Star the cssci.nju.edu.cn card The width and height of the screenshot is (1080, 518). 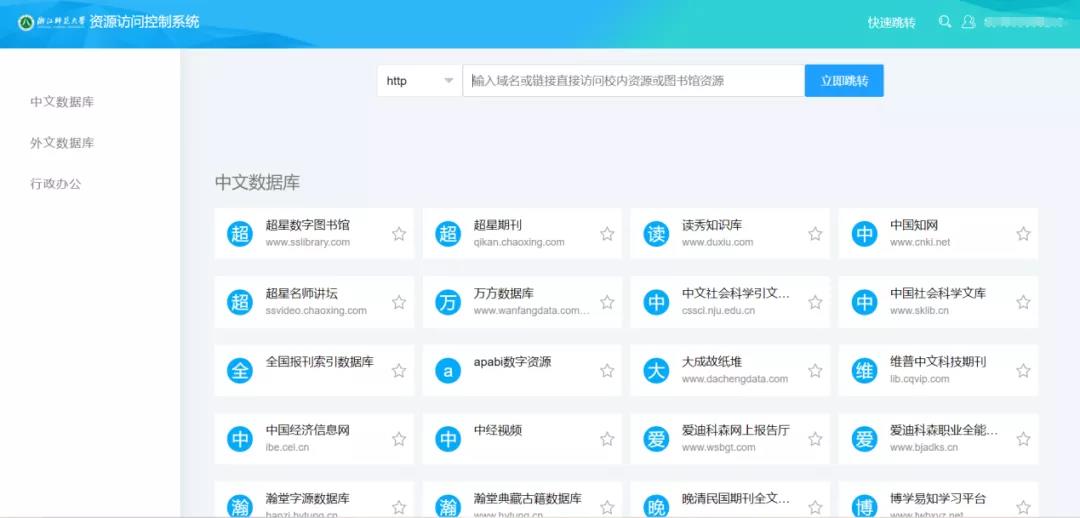coord(816,302)
